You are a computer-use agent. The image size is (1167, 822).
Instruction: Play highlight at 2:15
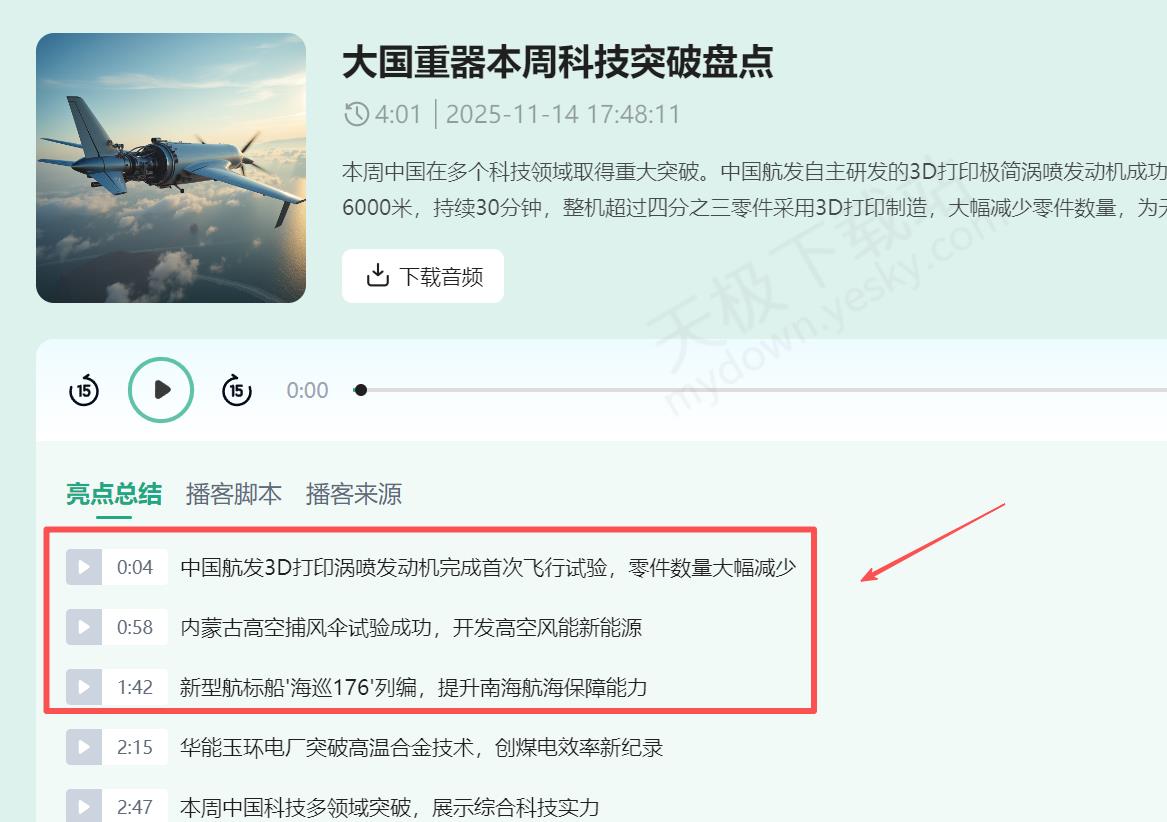click(84, 747)
